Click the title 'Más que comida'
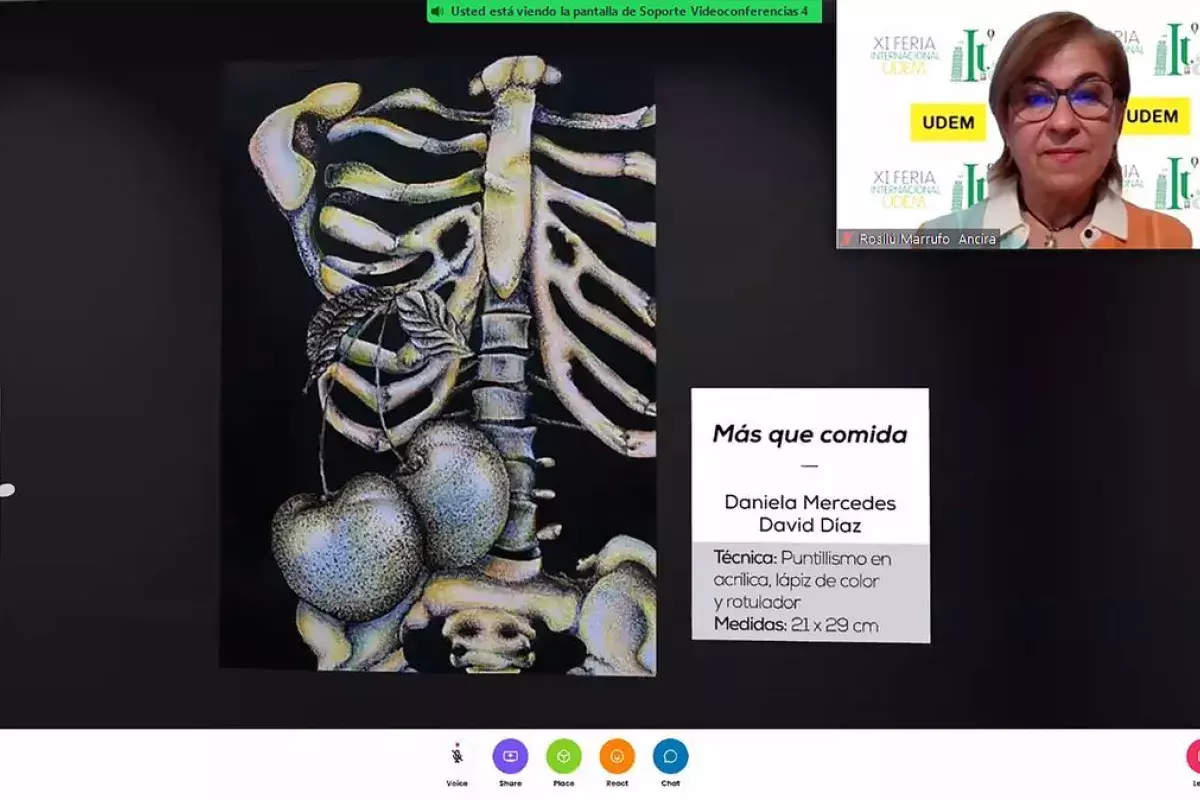This screenshot has height=800, width=1200. tap(810, 435)
